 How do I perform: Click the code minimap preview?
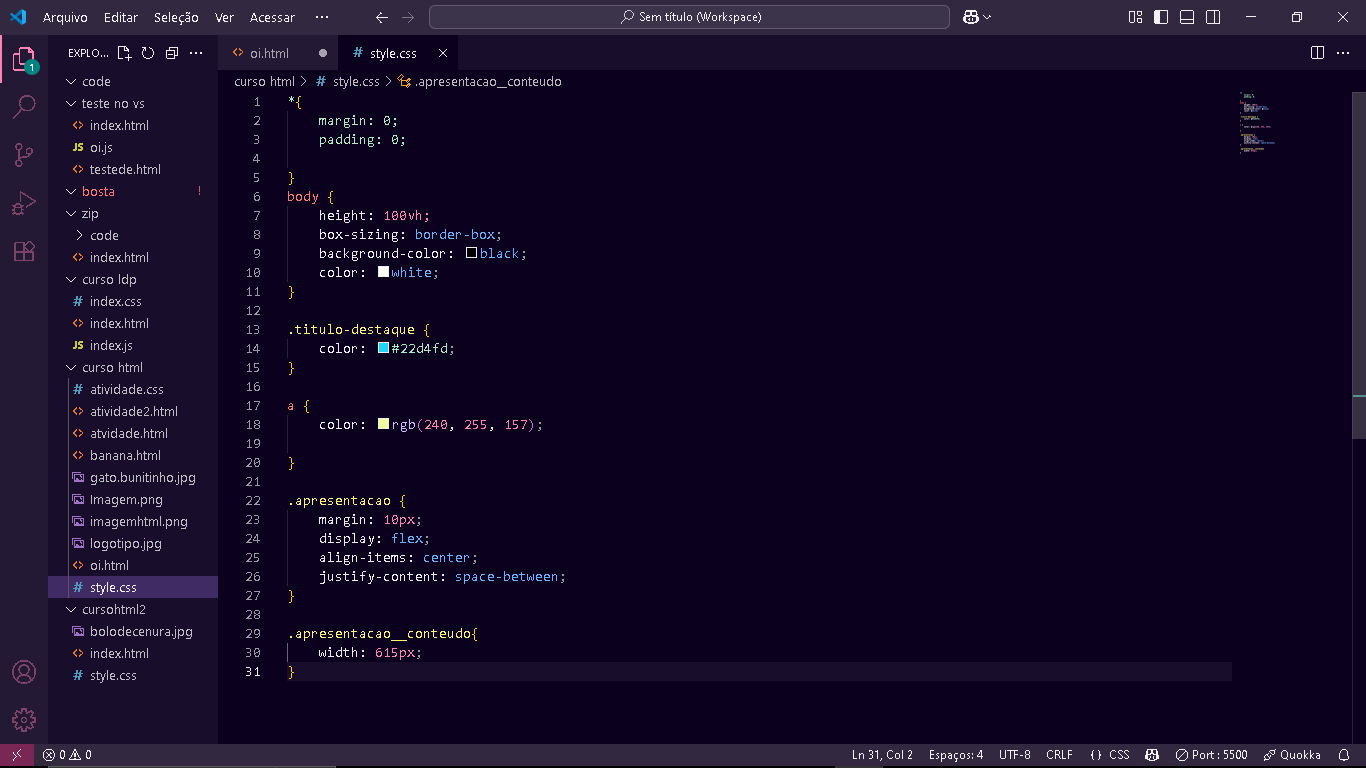click(1259, 122)
